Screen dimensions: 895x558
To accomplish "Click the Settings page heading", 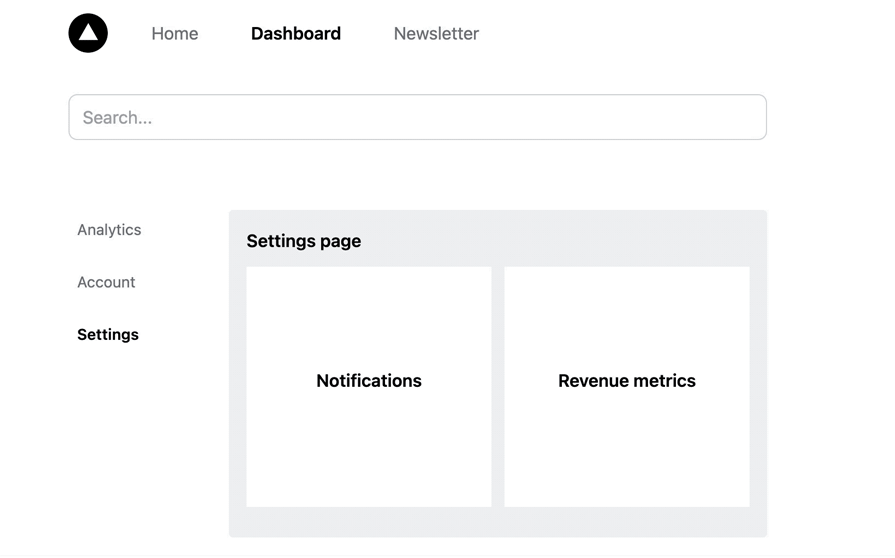I will click(x=304, y=241).
